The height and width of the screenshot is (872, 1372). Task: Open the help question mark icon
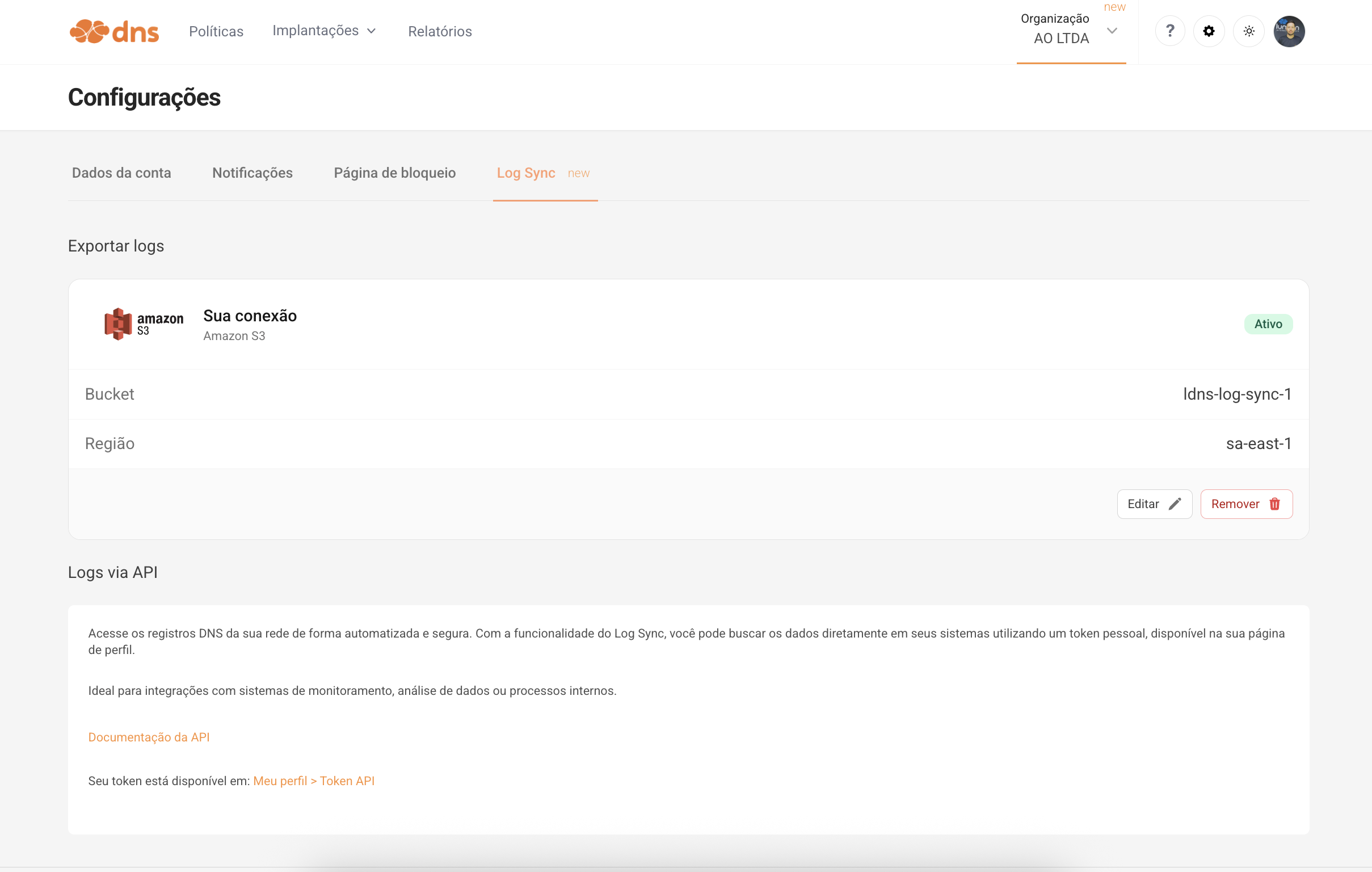pyautogui.click(x=1169, y=31)
